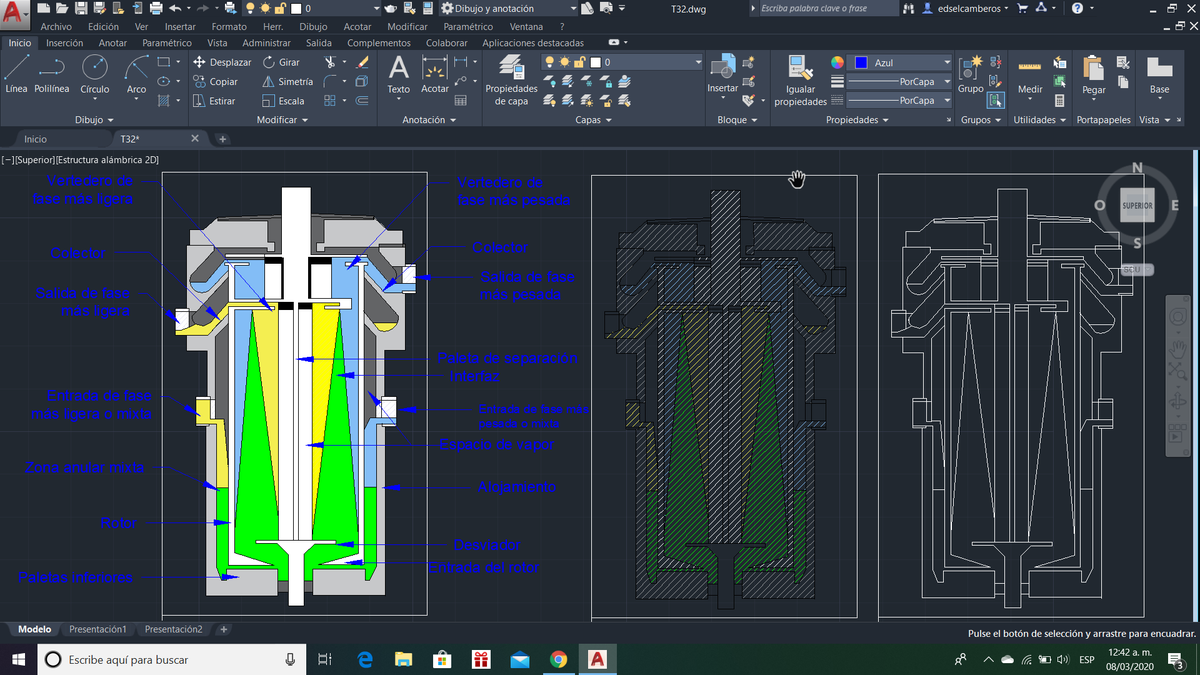This screenshot has height=675, width=1200.
Task: Click the Copiar tool in Modificar
Action: point(216,82)
